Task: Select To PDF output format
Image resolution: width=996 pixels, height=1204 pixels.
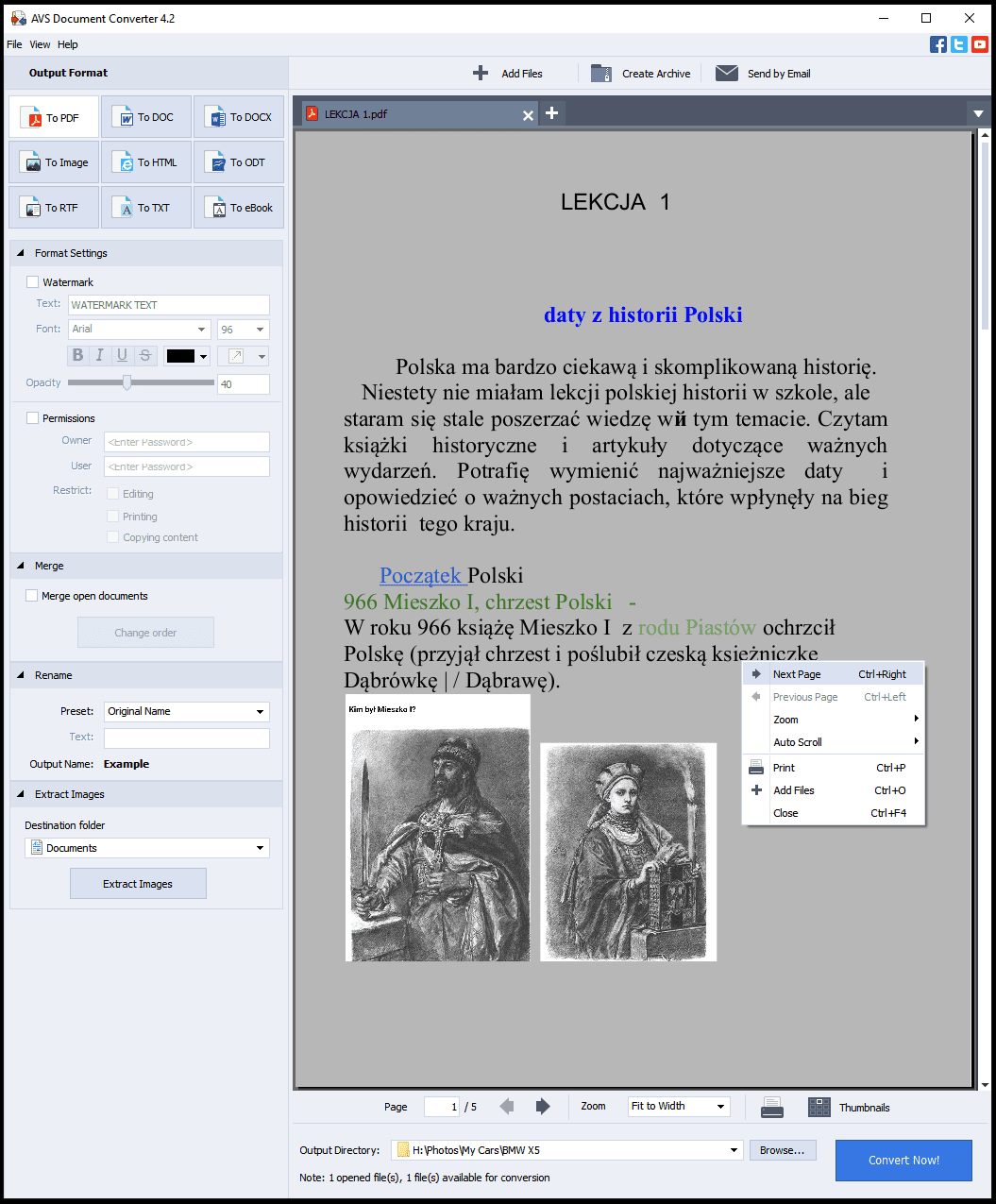Action: [54, 117]
